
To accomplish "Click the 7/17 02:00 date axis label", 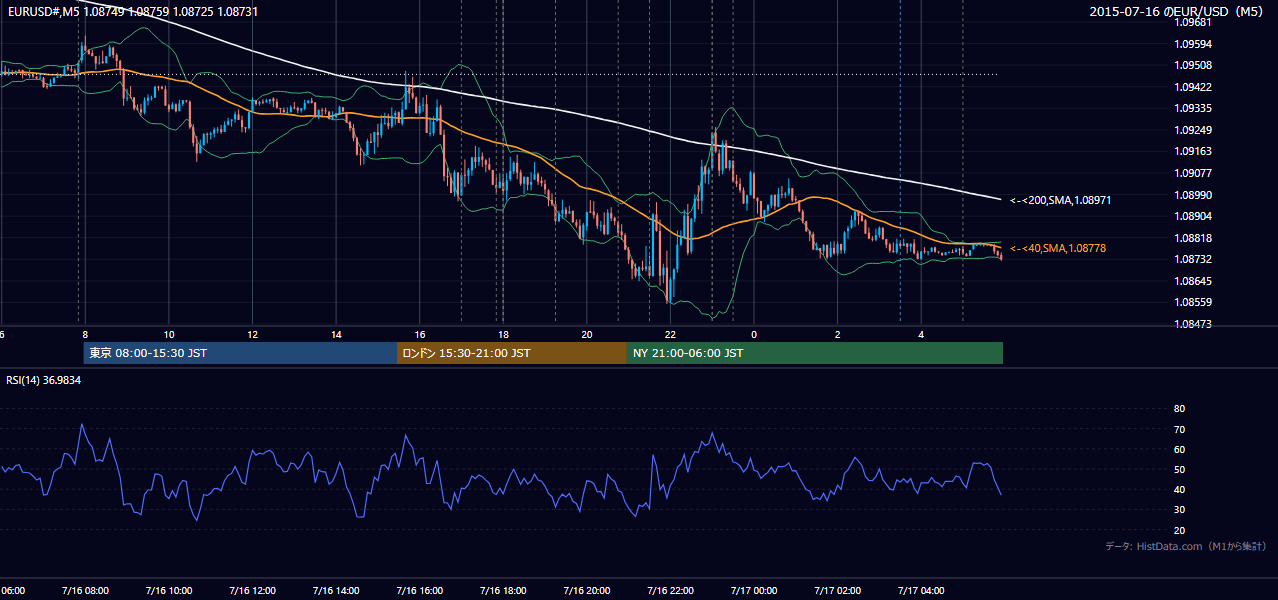I will 838,590.
